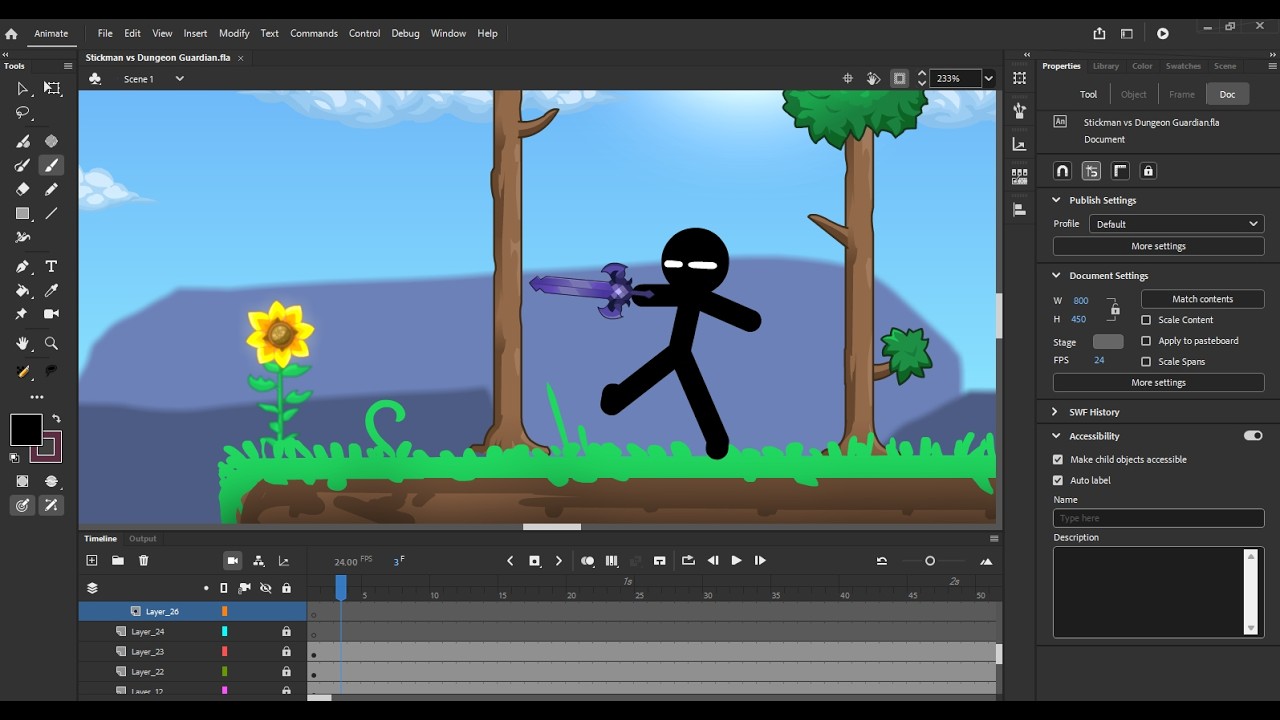Select the Text tool

click(52, 267)
